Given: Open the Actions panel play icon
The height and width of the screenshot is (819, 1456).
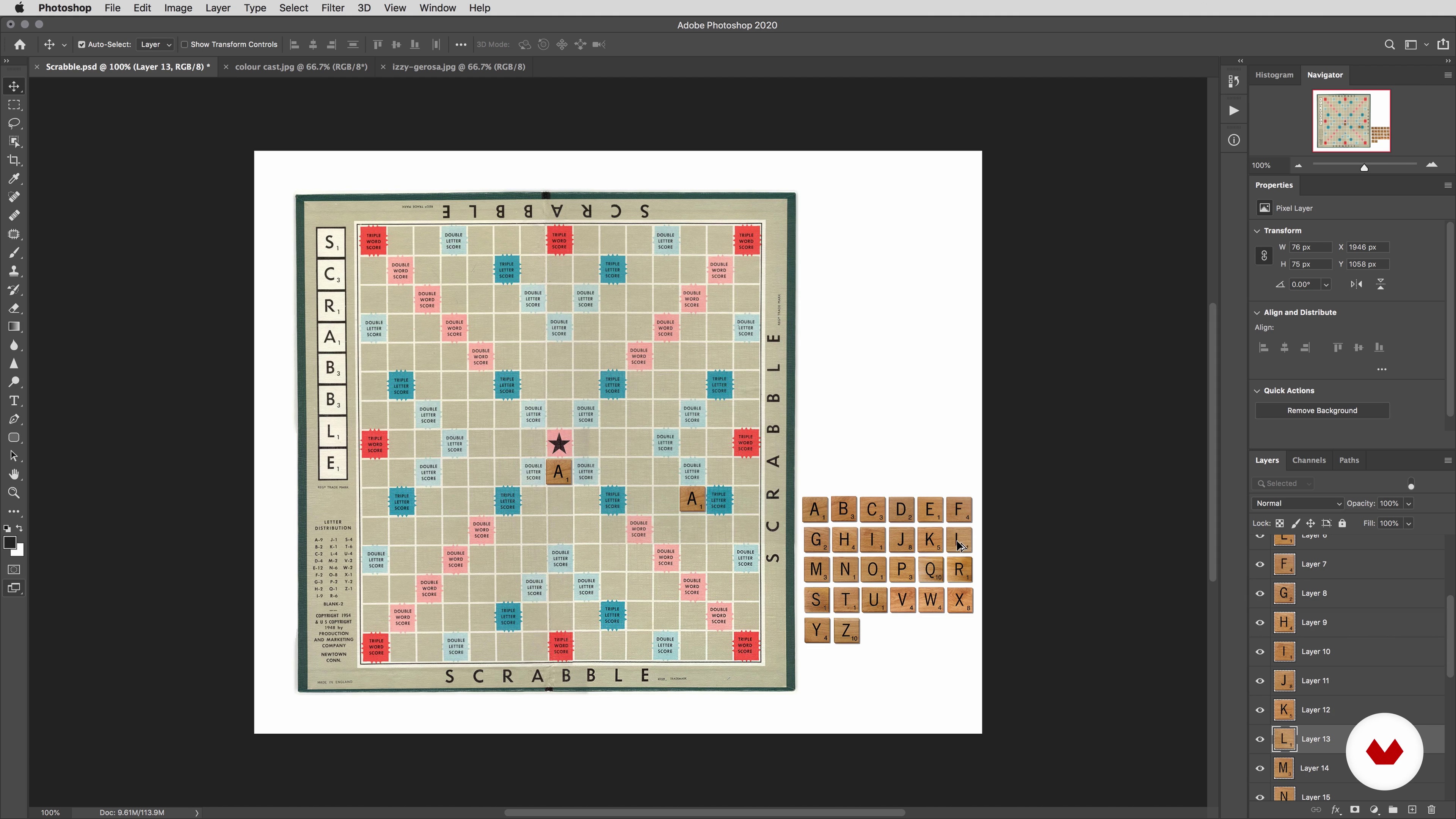Looking at the screenshot, I should [x=1234, y=111].
